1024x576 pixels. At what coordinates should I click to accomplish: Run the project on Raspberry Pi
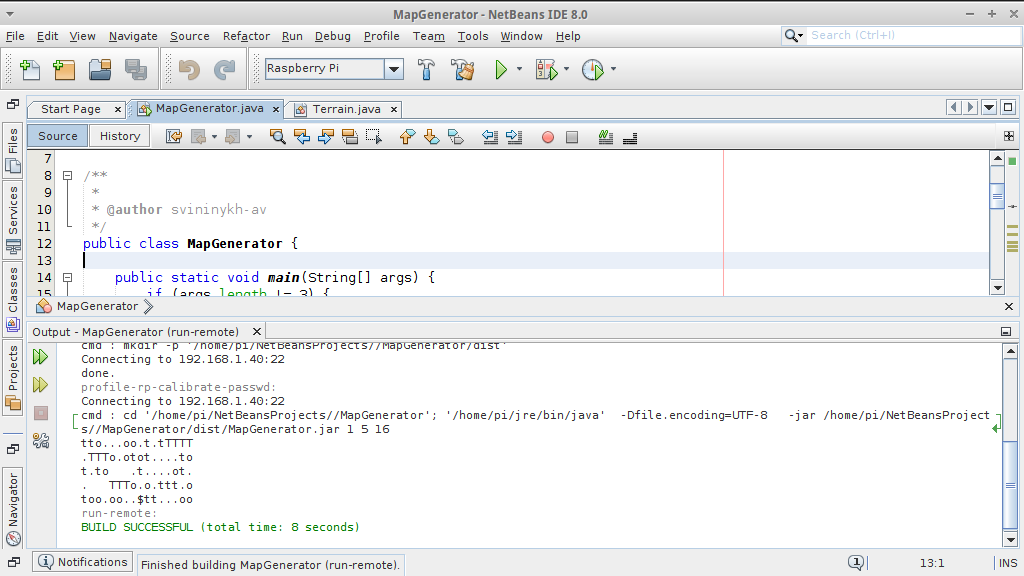pyautogui.click(x=500, y=69)
